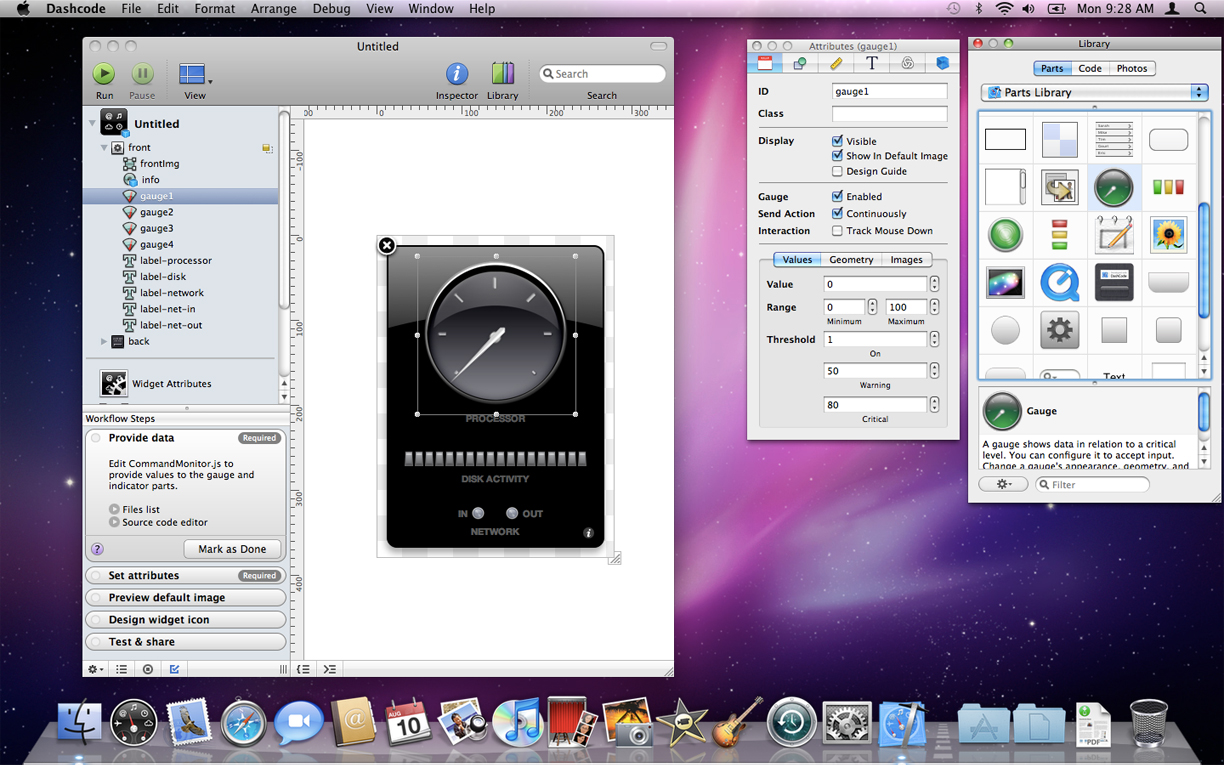
Task: Expand the Preview default image step
Action: 185,597
